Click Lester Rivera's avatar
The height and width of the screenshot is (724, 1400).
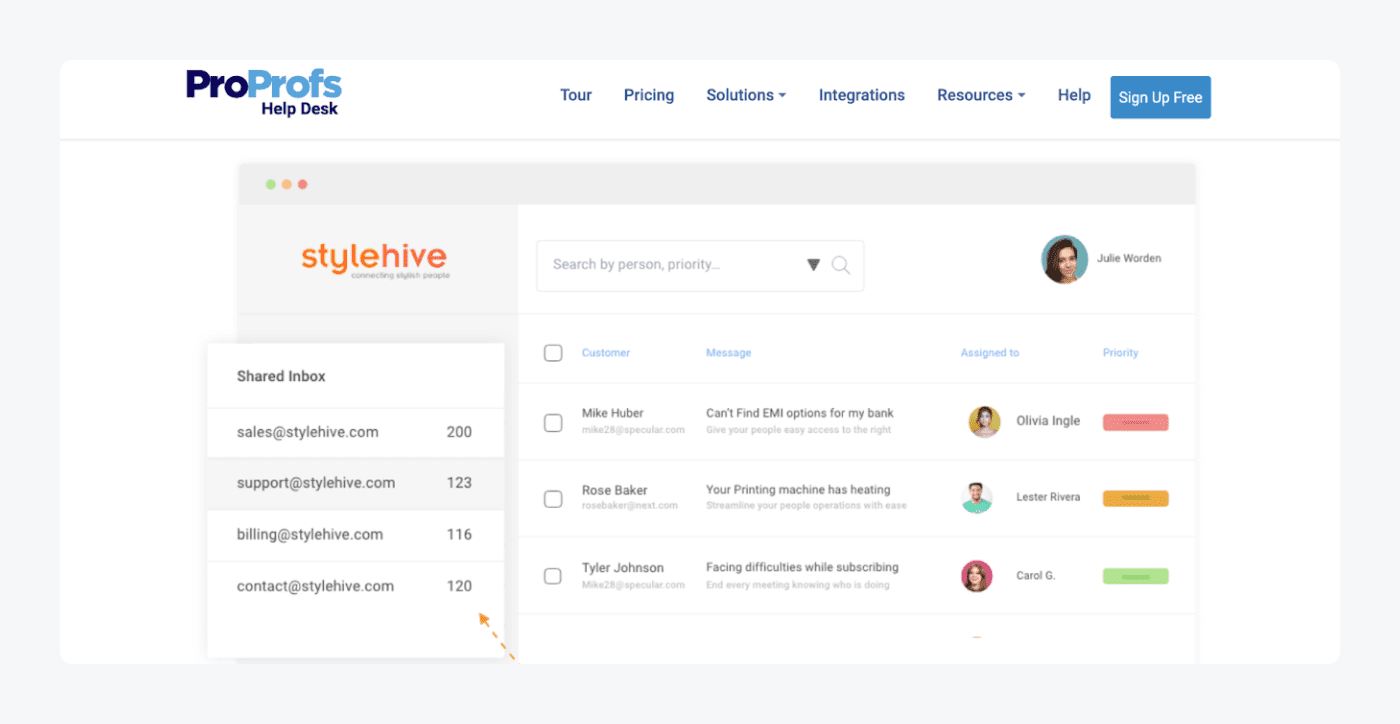coord(977,498)
